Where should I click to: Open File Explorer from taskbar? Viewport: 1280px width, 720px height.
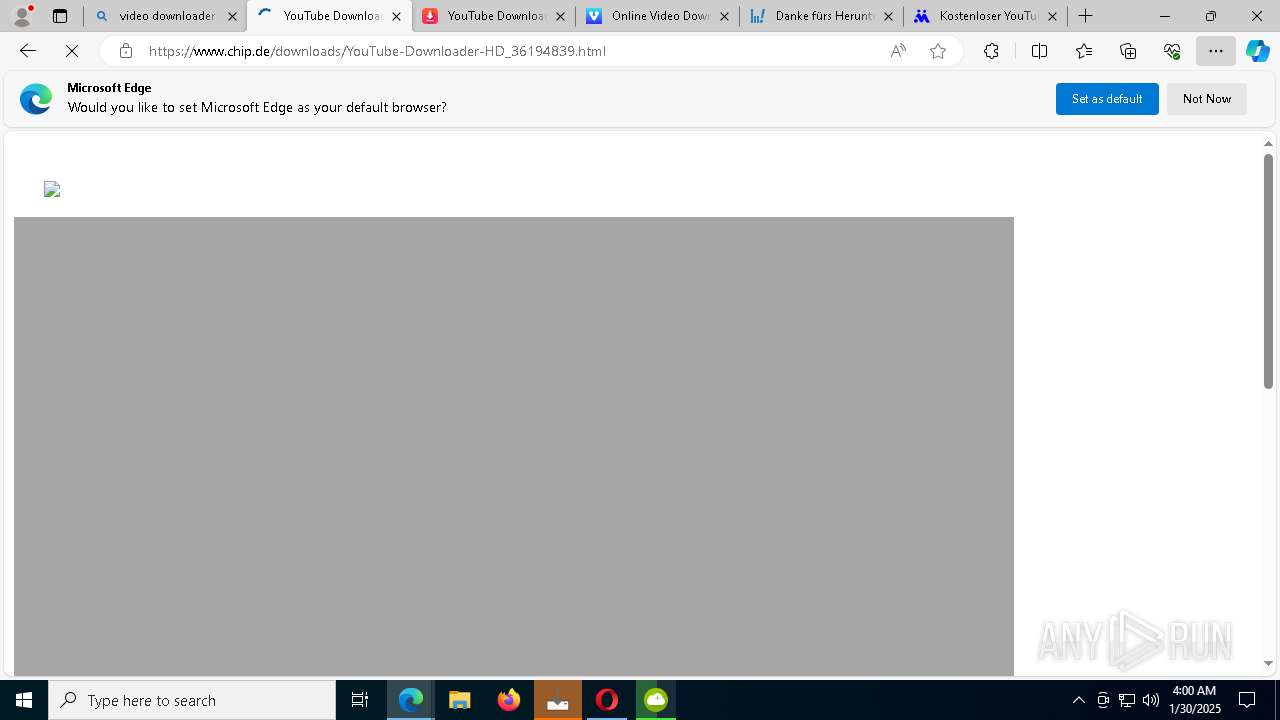click(460, 700)
